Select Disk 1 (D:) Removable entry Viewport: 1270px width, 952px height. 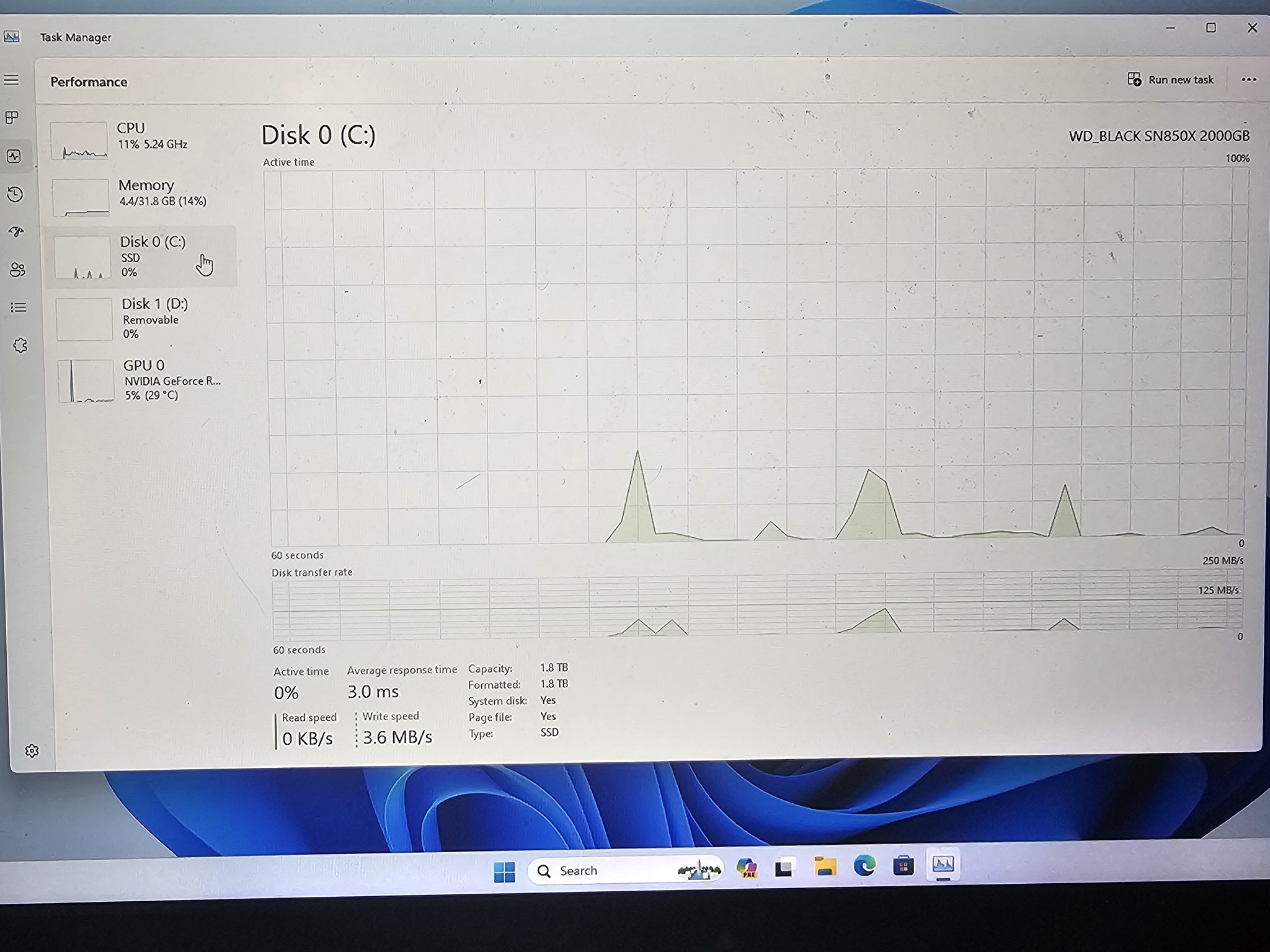click(144, 318)
